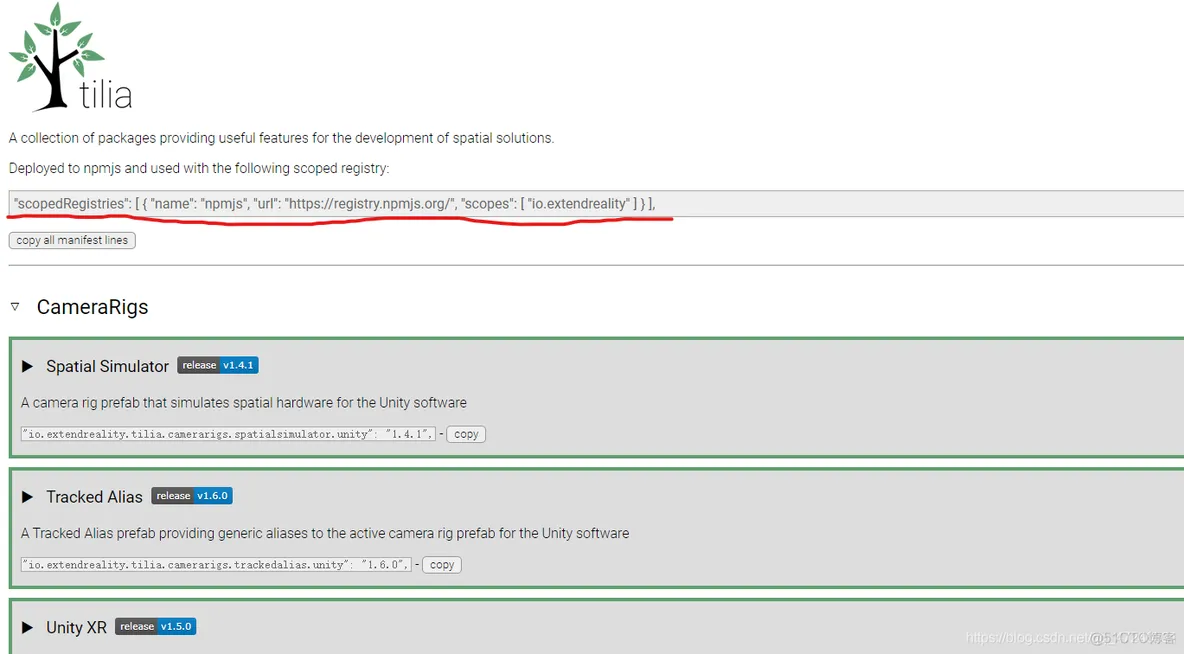
Task: Select the trackedalias.unity manifest line field
Action: click(x=216, y=565)
